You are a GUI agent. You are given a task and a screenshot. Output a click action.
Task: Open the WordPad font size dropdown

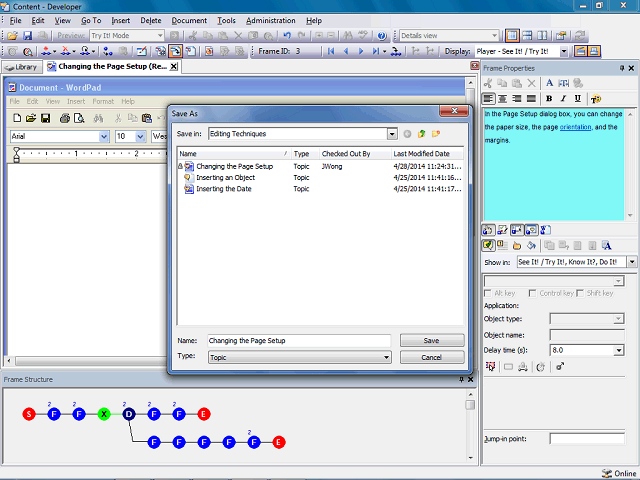140,136
